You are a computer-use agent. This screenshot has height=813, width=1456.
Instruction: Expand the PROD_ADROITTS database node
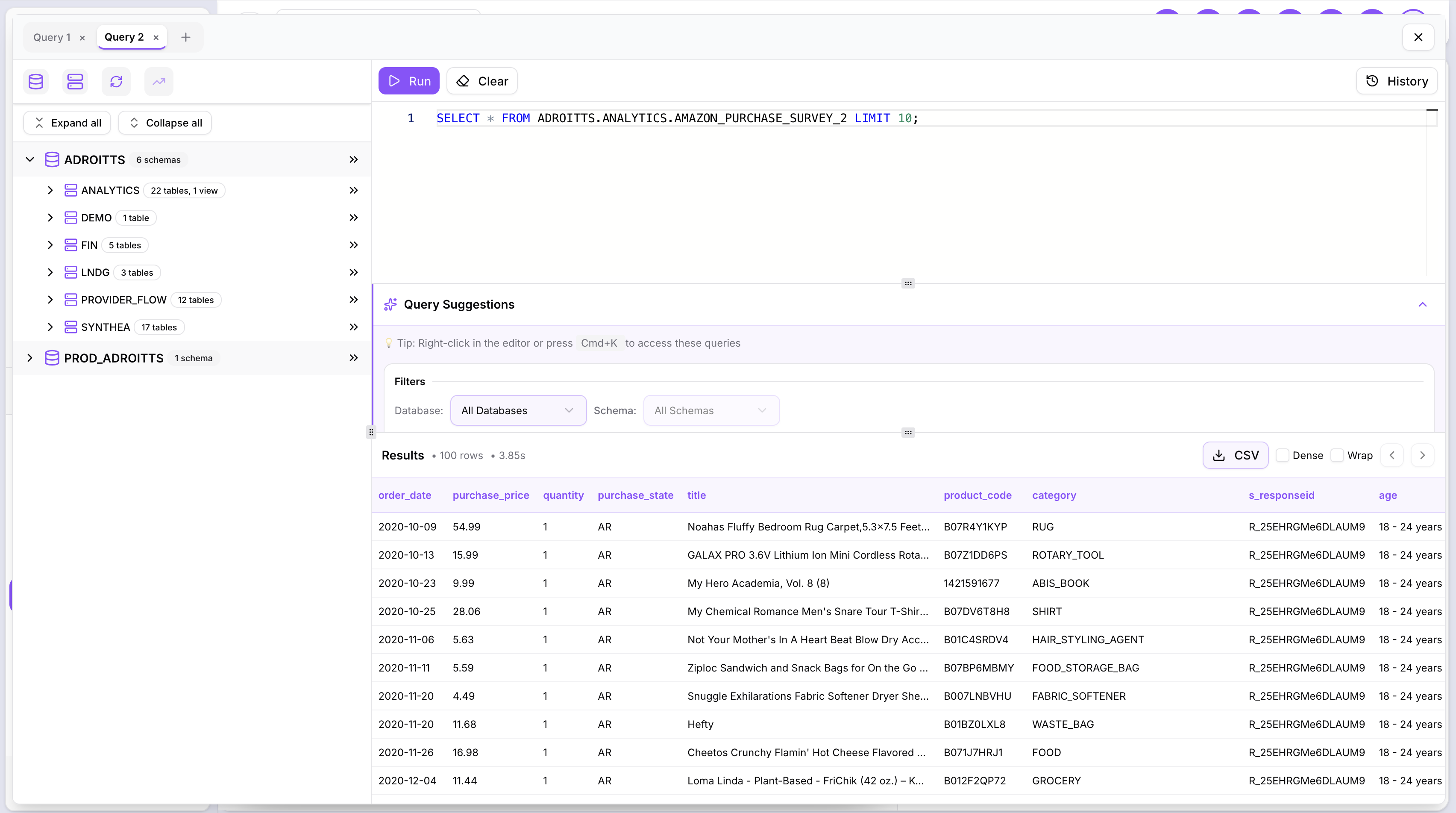[30, 358]
